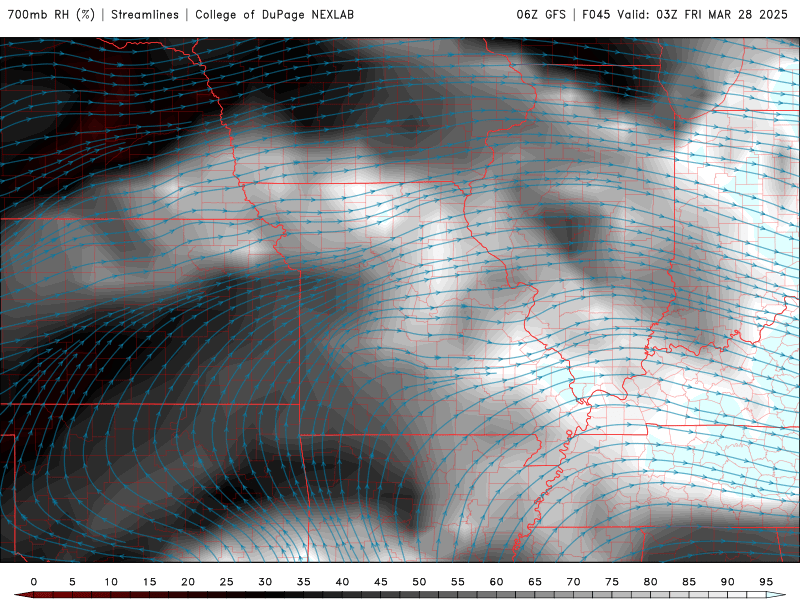This screenshot has width=800, height=600.
Task: Select the 90 label on the colorbar scale
Action: (728, 582)
